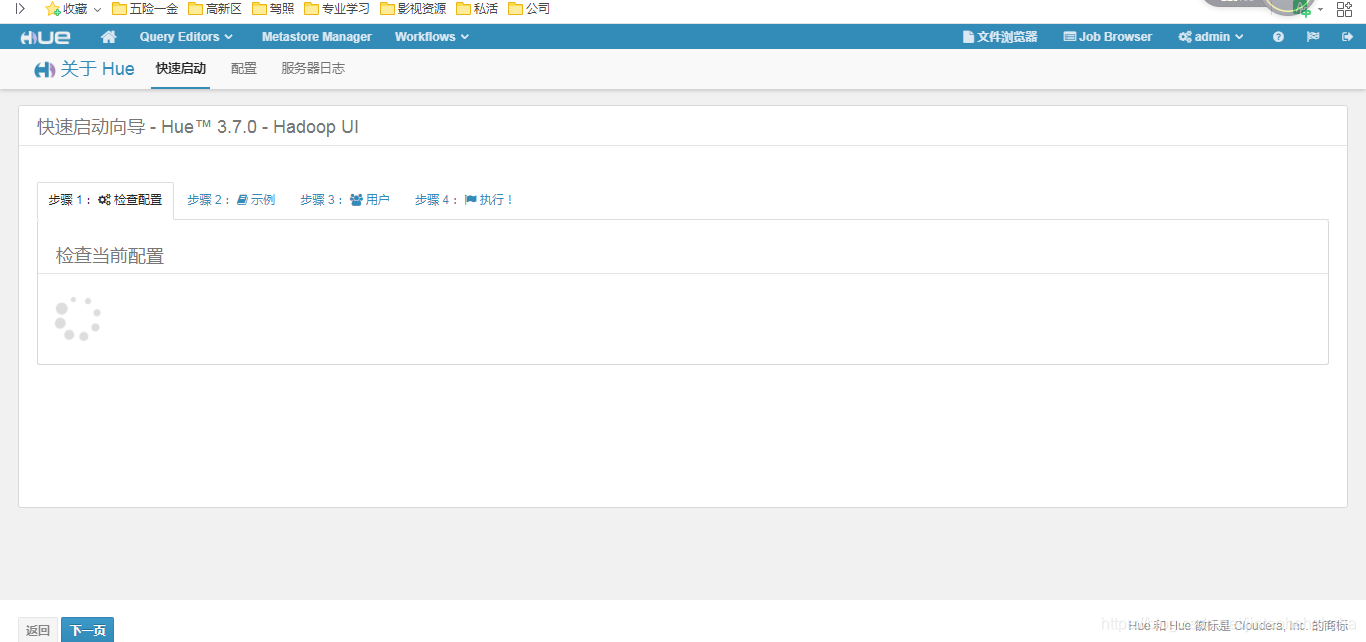Open the Query Editors dropdown menu
The height and width of the screenshot is (642, 1366).
point(186,37)
